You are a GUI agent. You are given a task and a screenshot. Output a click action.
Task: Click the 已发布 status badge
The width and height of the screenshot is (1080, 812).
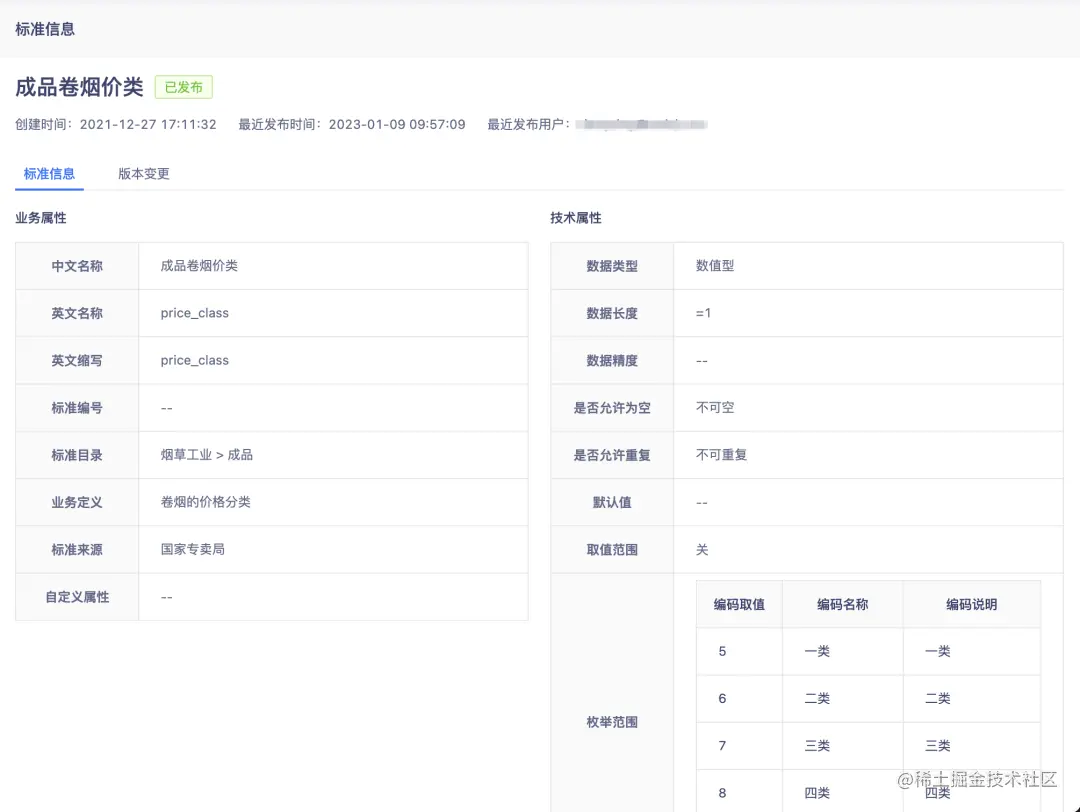[183, 87]
